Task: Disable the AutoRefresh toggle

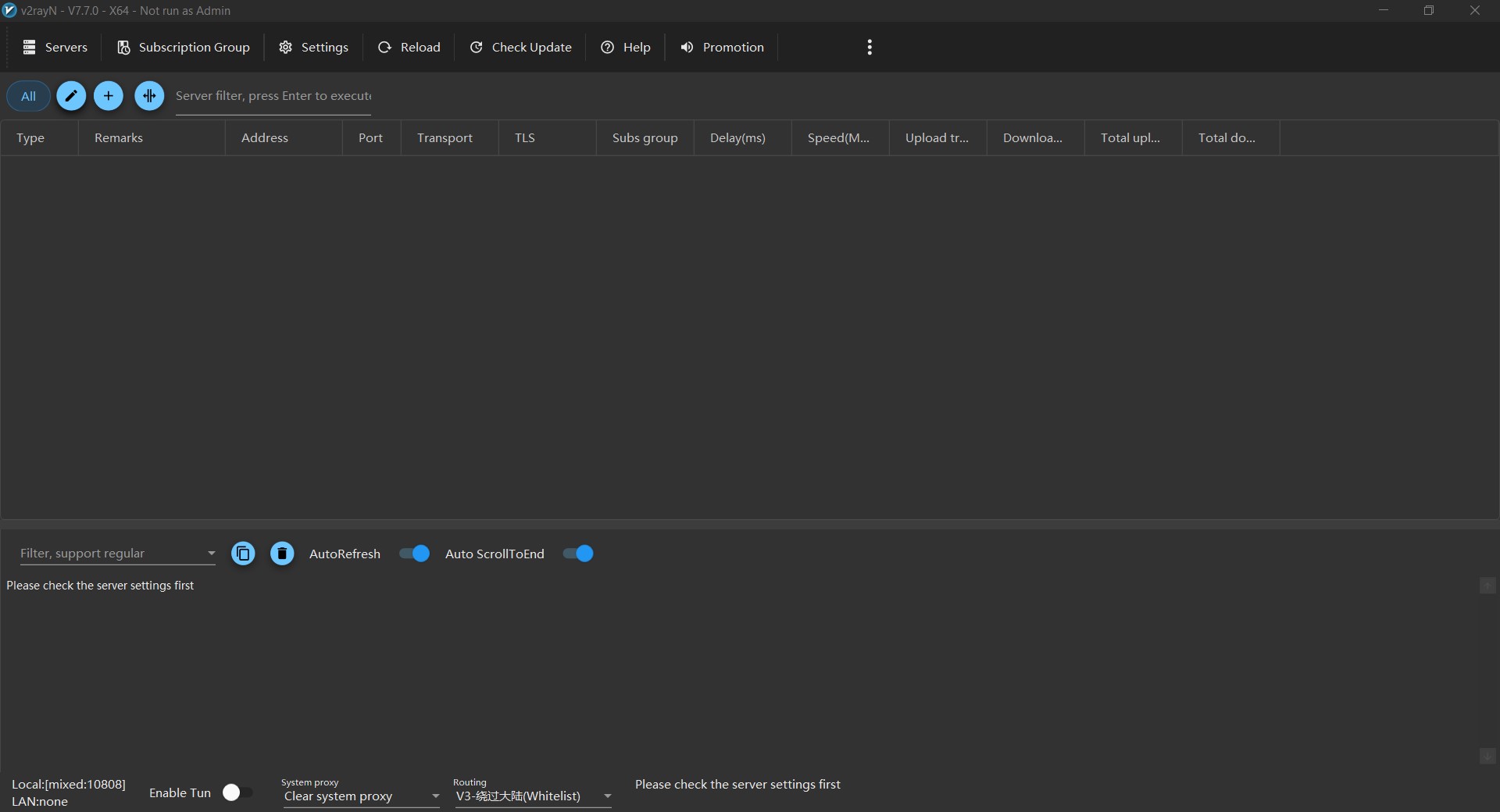Action: [x=415, y=554]
